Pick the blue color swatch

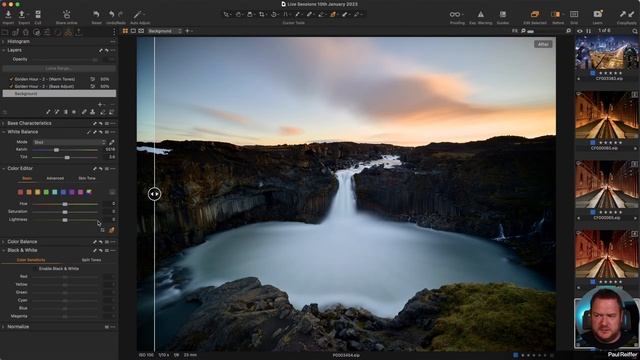pyautogui.click(x=63, y=192)
